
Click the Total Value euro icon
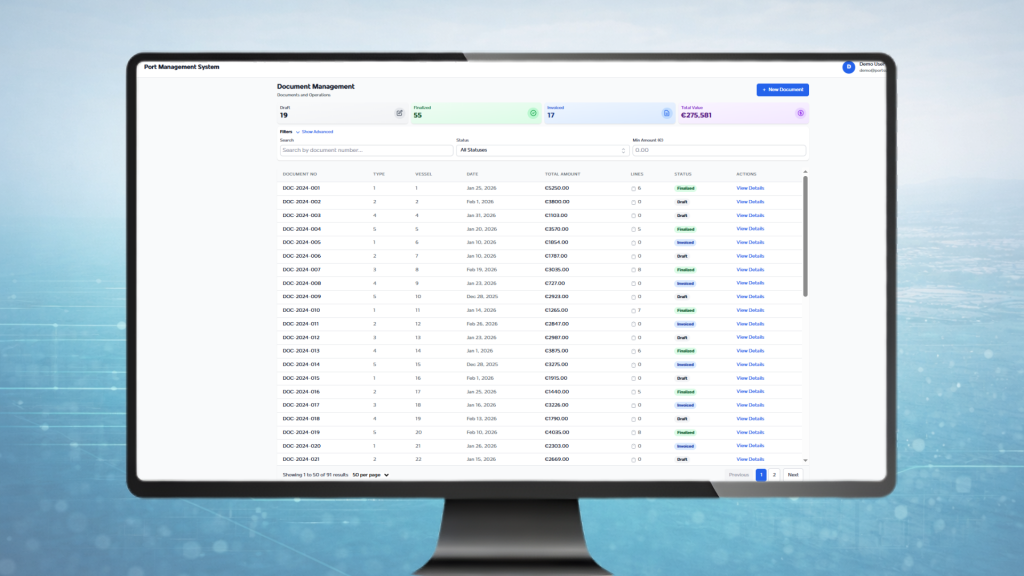click(x=800, y=113)
